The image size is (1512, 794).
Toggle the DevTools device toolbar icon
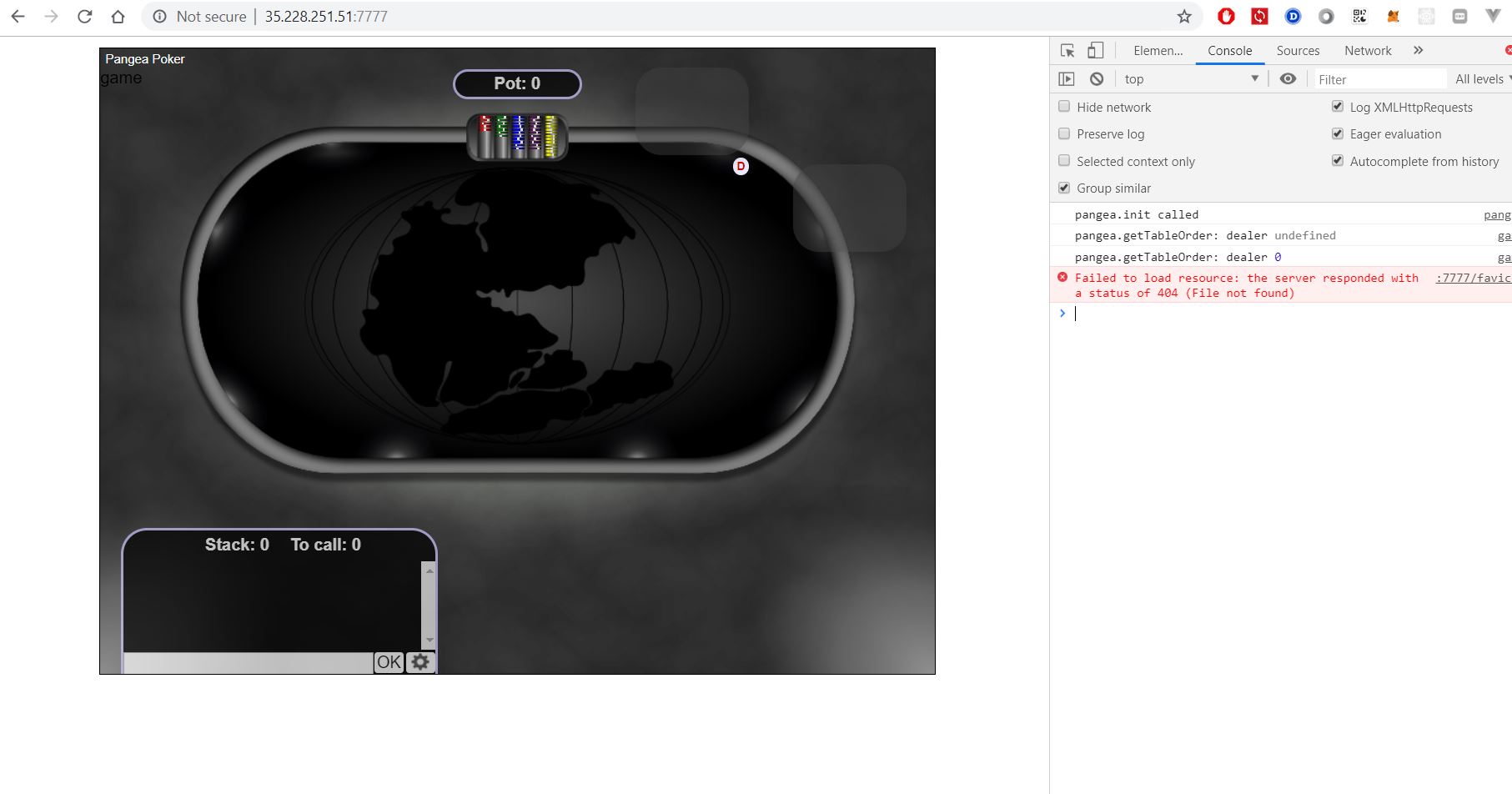[x=1095, y=51]
